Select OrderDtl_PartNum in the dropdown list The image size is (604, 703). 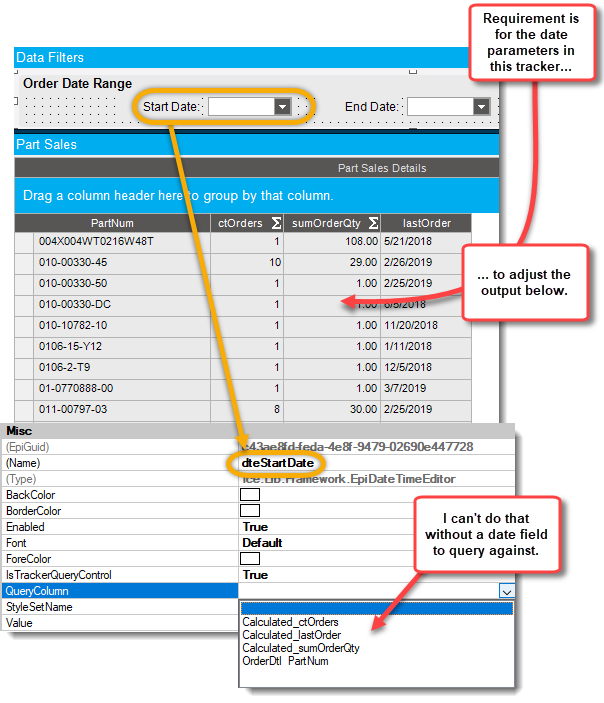click(285, 661)
